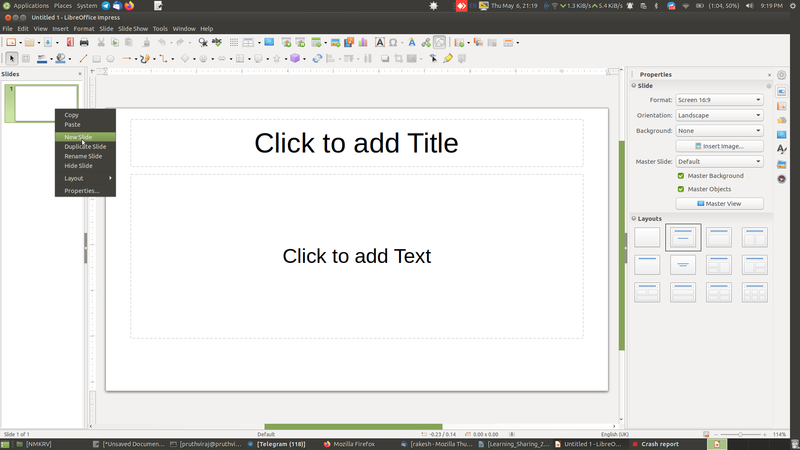Collapse the Layouts section expander
This screenshot has width=800, height=450.
pos(634,218)
